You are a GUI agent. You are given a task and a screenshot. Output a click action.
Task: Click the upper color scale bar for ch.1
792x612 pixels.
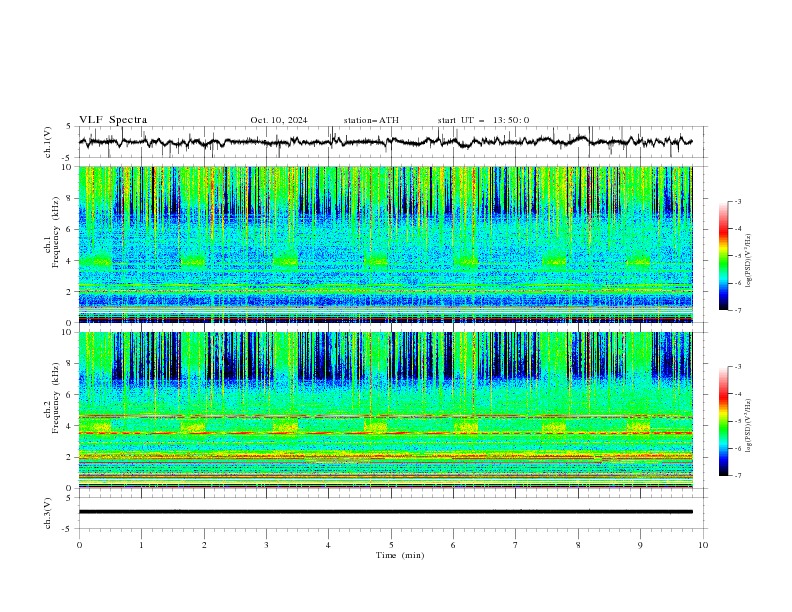click(723, 256)
